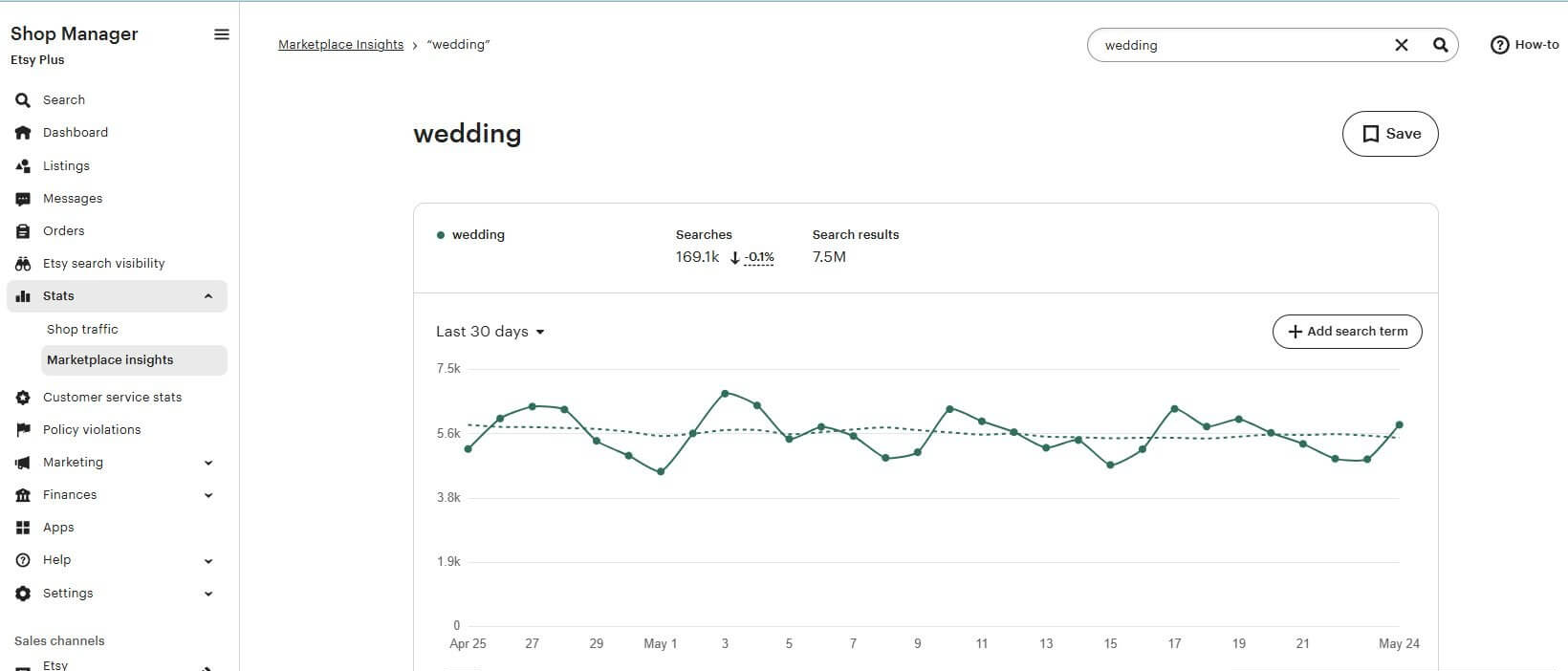Click the May 3 peak data point on chart
Screen dimensions: 1568x671
(725, 394)
